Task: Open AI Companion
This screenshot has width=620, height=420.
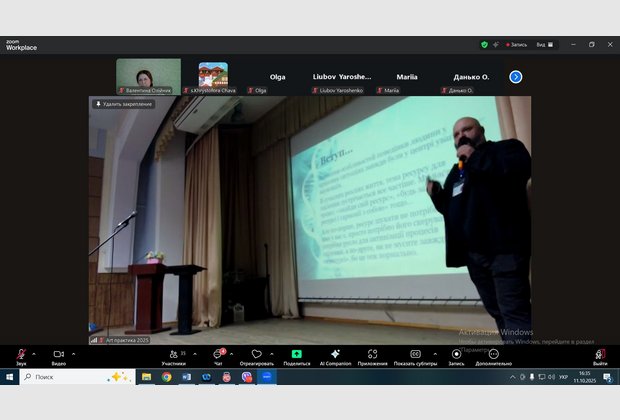Action: [335, 354]
